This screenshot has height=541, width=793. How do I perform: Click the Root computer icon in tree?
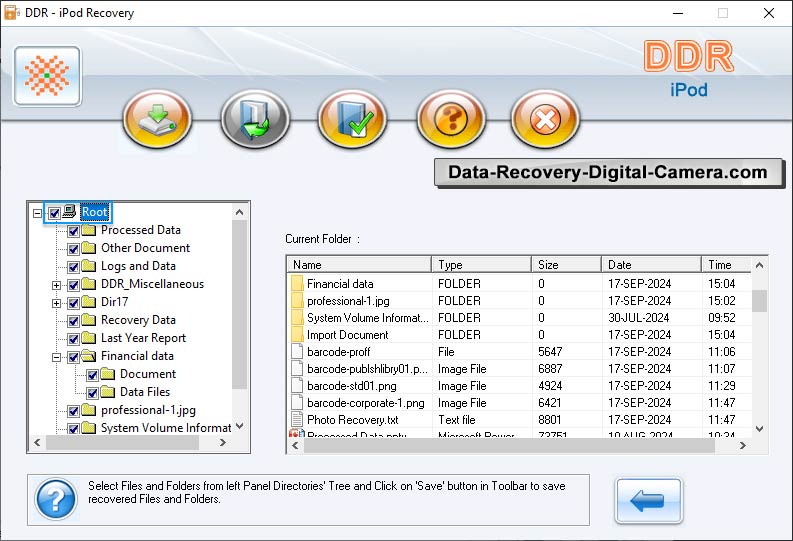click(x=69, y=211)
